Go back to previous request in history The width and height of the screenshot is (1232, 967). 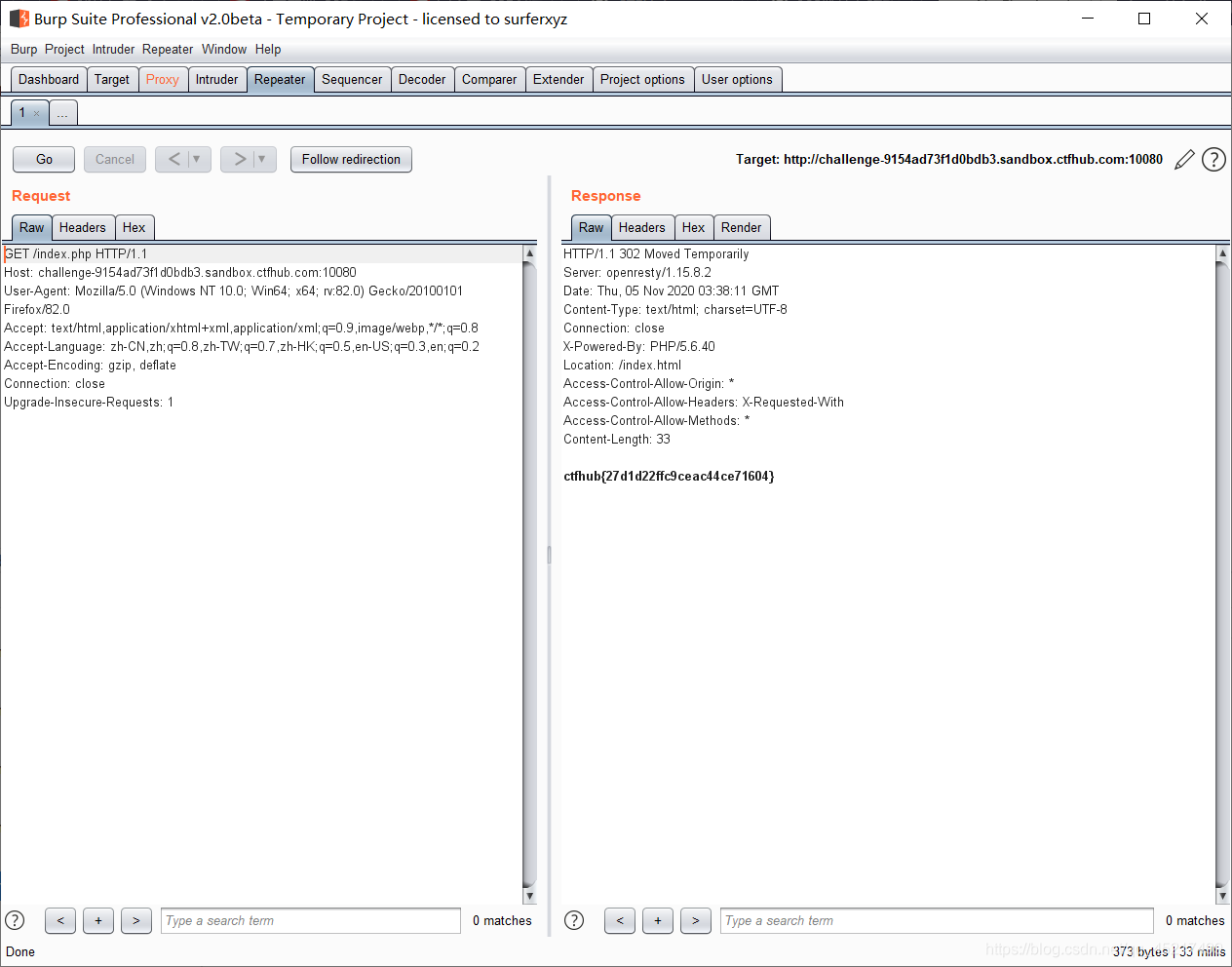click(173, 159)
